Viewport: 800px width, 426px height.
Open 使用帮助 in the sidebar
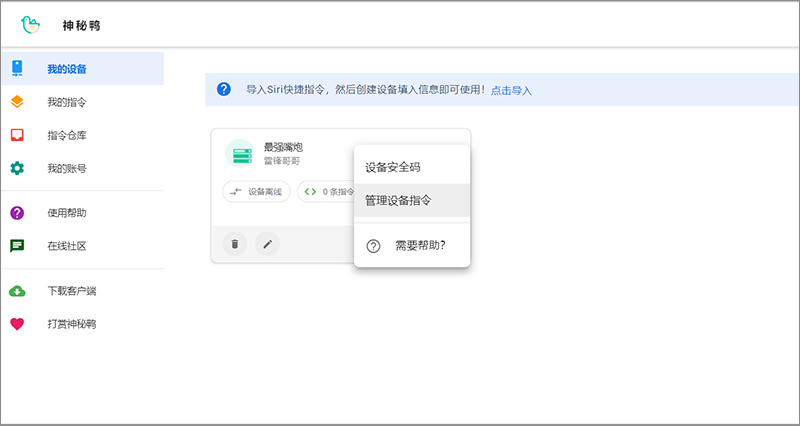coord(82,213)
